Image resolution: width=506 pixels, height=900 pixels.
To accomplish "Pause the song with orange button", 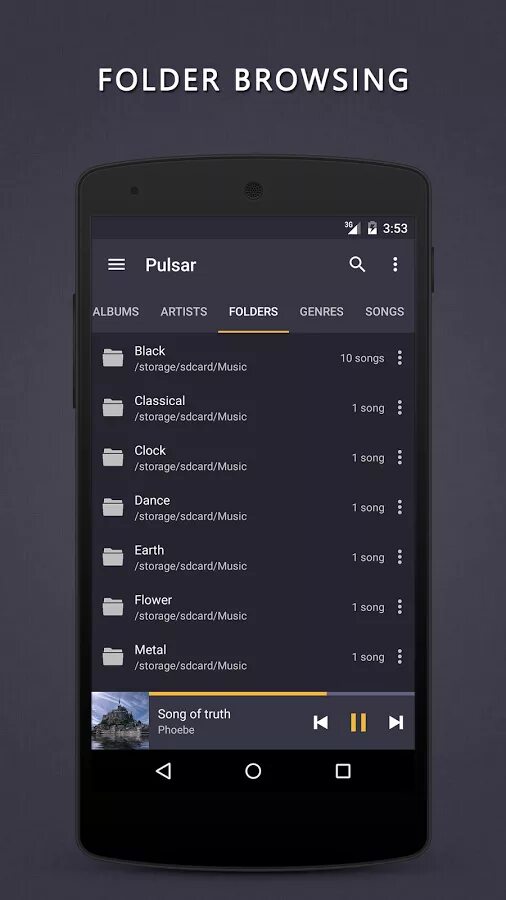I will (358, 722).
